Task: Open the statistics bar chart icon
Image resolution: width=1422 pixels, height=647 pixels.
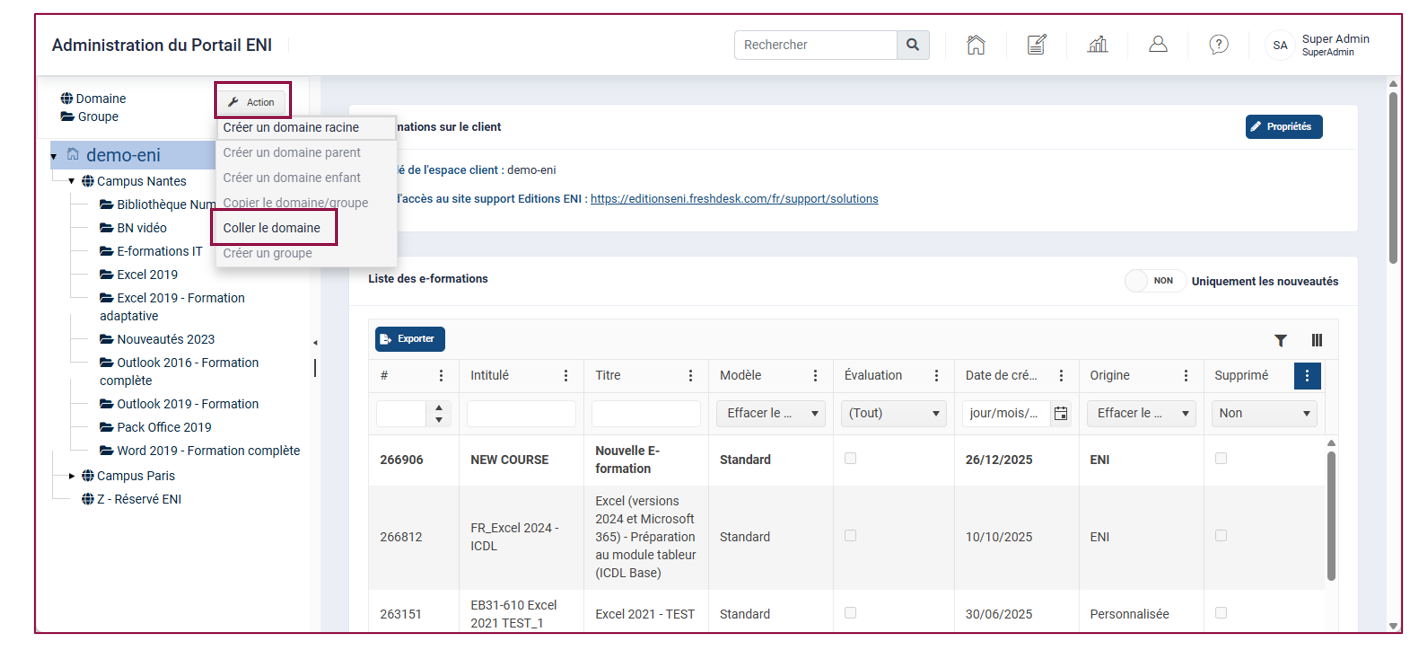Action: (x=1098, y=45)
